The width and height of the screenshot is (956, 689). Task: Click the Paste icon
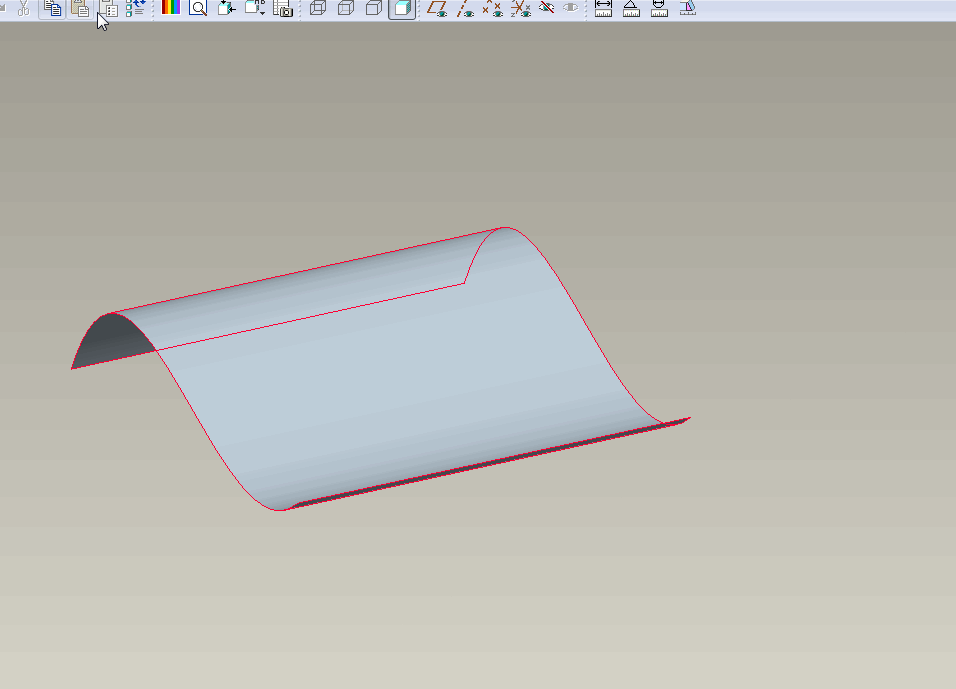[x=80, y=8]
